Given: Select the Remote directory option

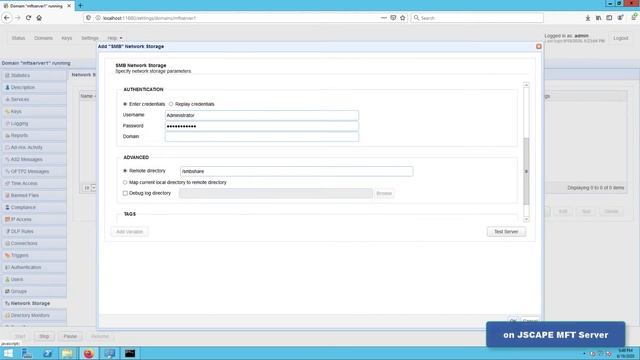Looking at the screenshot, I should [x=125, y=171].
